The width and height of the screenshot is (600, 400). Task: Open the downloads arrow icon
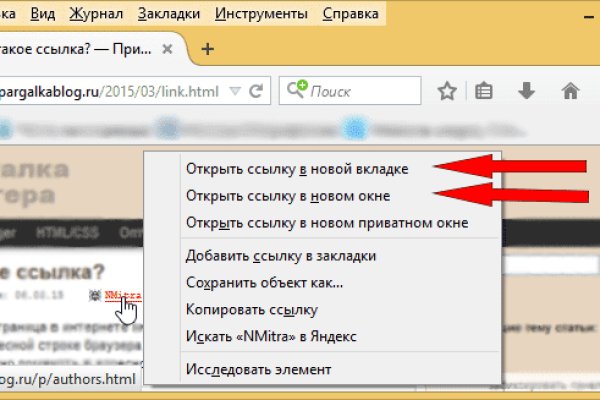pyautogui.click(x=526, y=91)
